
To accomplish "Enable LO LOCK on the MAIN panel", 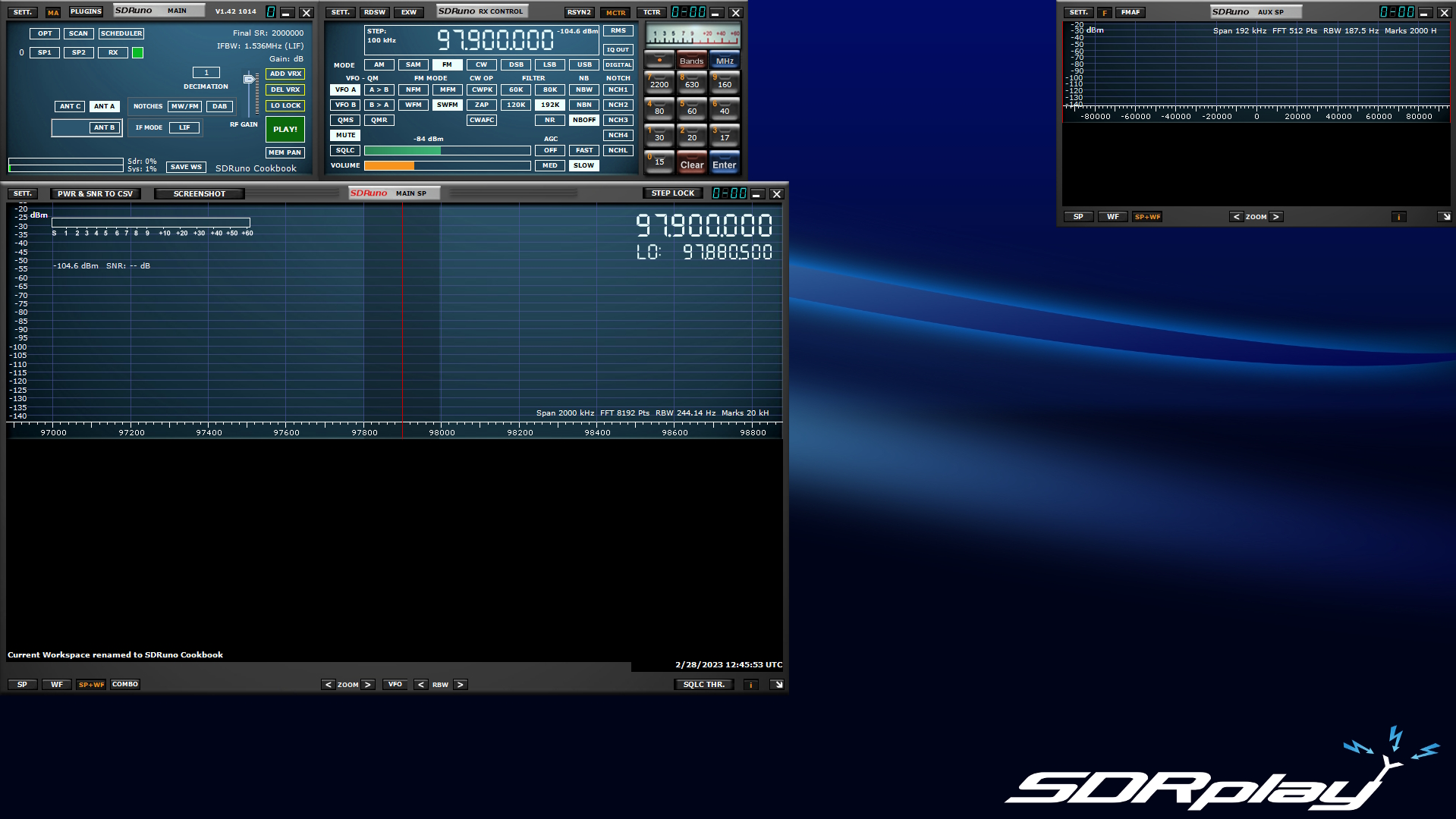I will pyautogui.click(x=285, y=105).
